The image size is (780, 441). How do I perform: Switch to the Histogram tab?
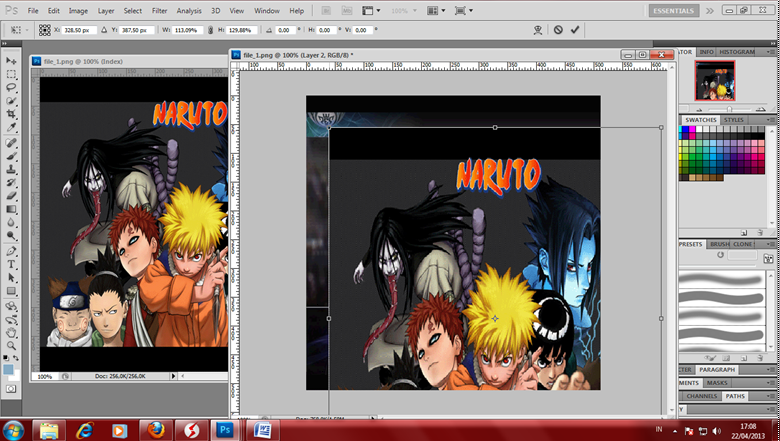[737, 52]
